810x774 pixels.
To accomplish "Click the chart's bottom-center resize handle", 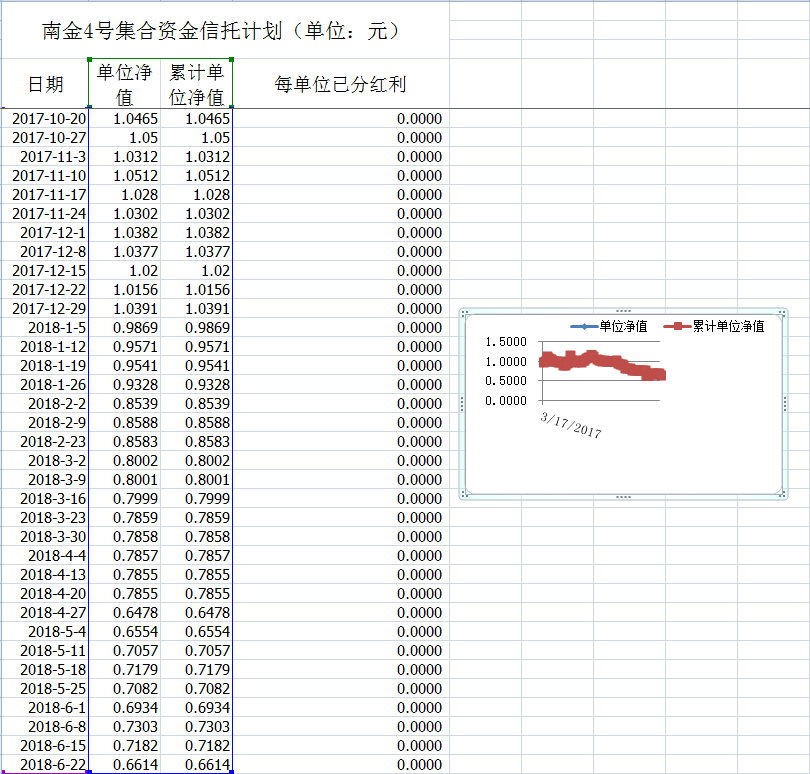I will [624, 496].
